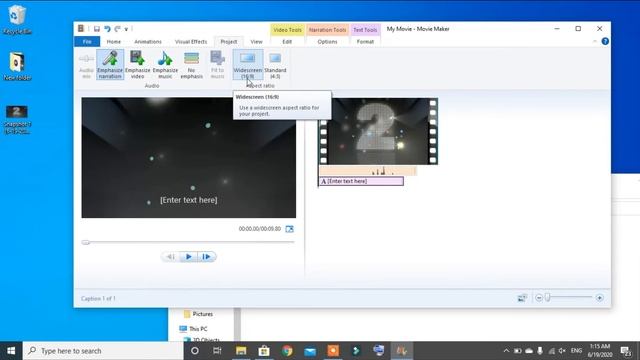Open the File menu
Screen dimensions: 640x360
pos(87,42)
